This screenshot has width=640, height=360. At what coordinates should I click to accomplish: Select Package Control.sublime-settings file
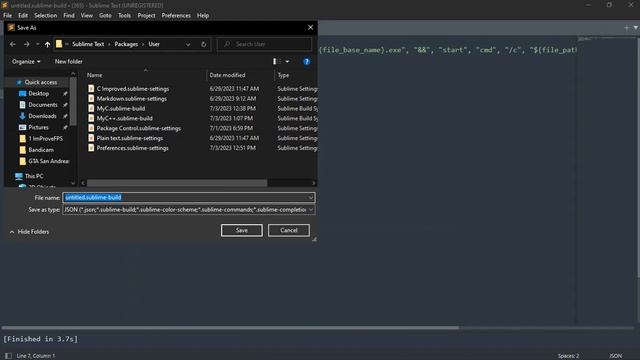tap(138, 128)
